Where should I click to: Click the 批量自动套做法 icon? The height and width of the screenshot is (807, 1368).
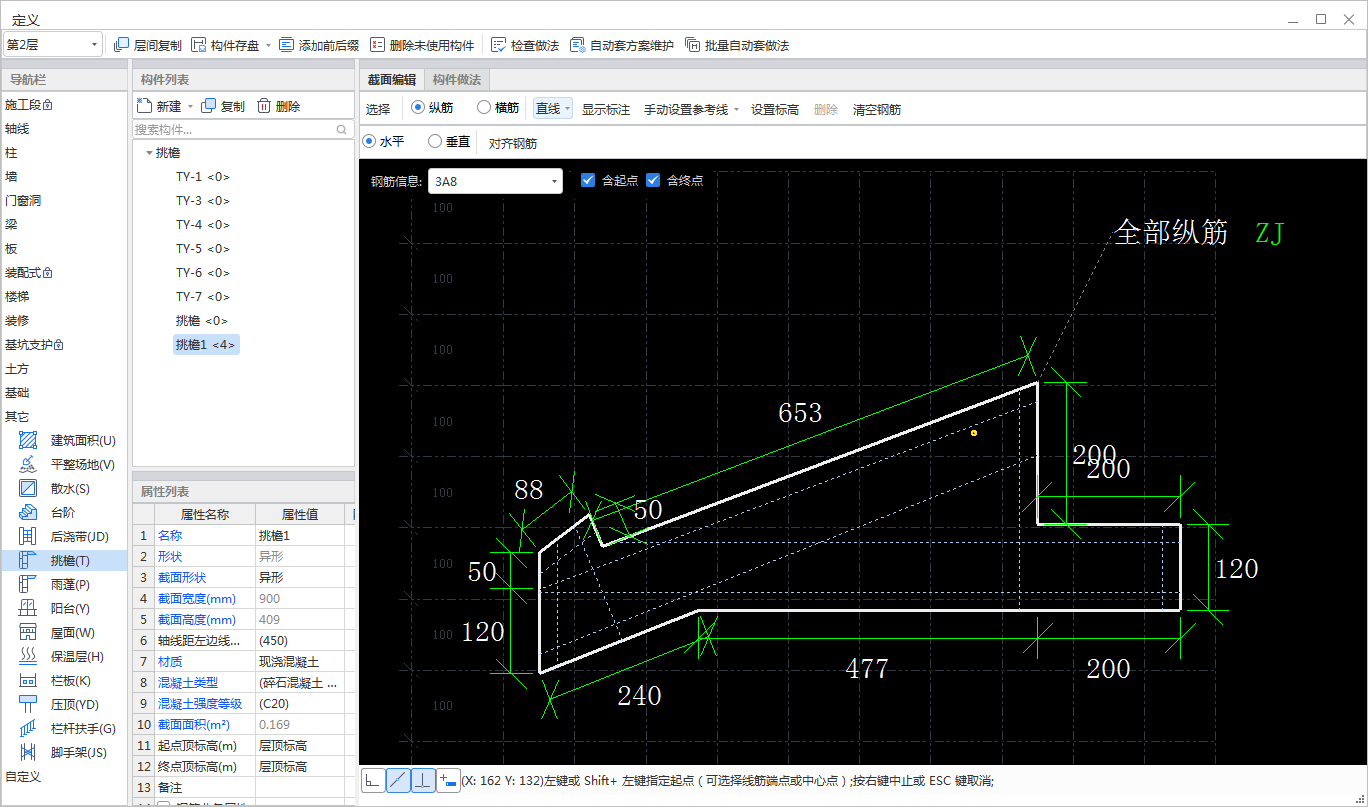tap(692, 45)
